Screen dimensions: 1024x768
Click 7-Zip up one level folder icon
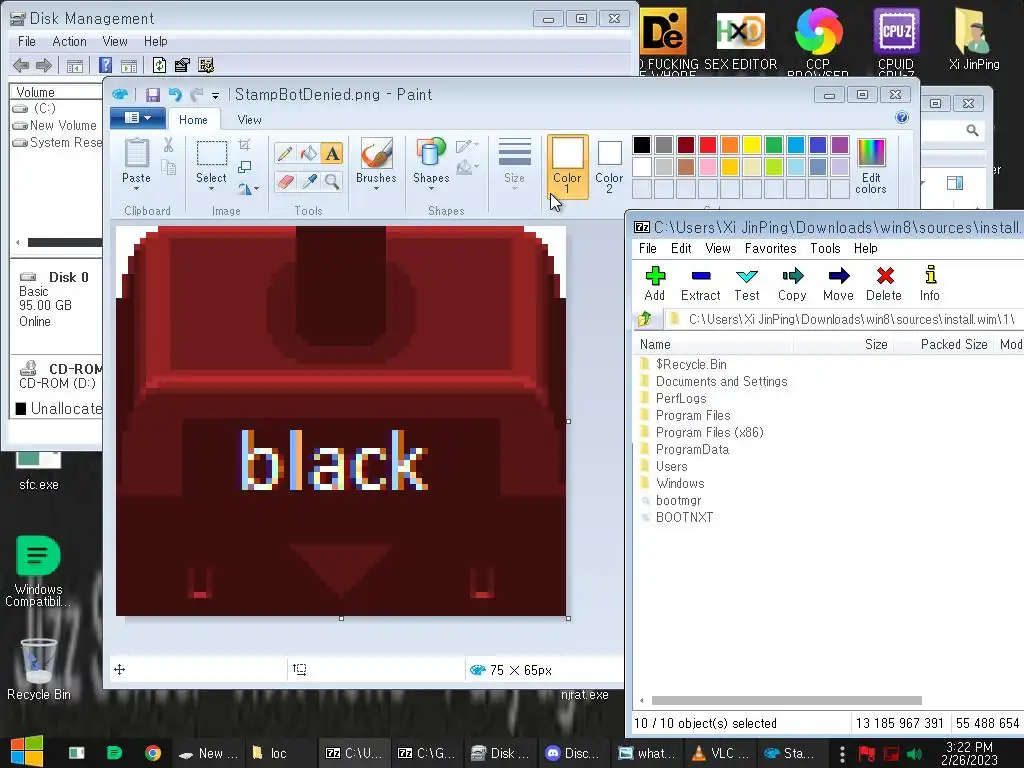point(645,319)
